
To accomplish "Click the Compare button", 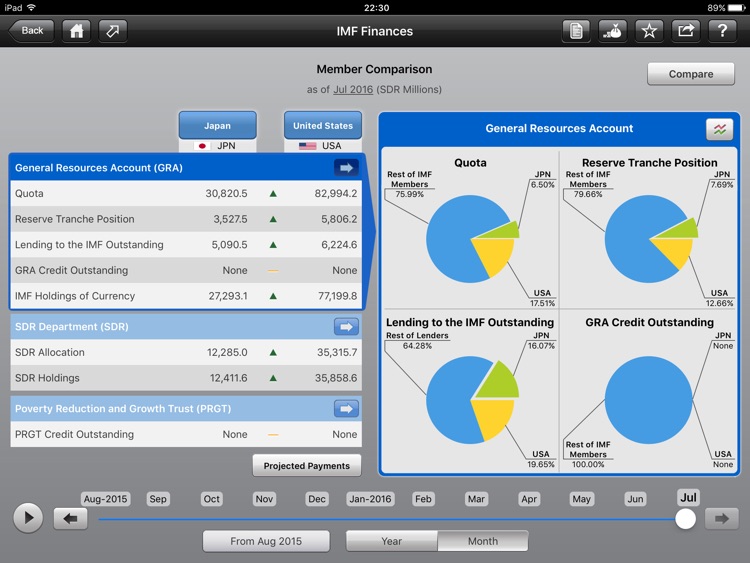I will pyautogui.click(x=691, y=74).
